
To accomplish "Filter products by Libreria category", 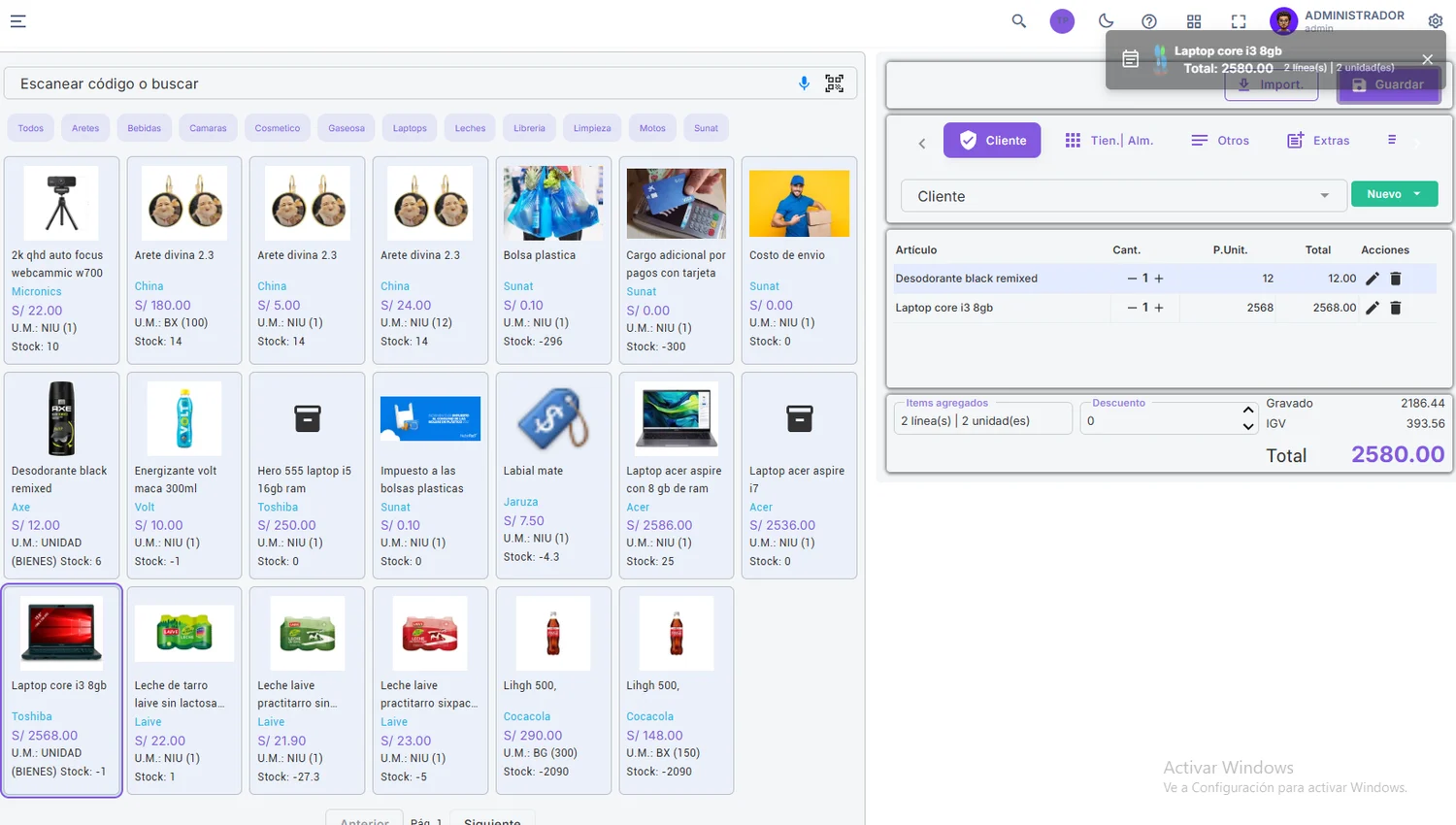I will (530, 128).
